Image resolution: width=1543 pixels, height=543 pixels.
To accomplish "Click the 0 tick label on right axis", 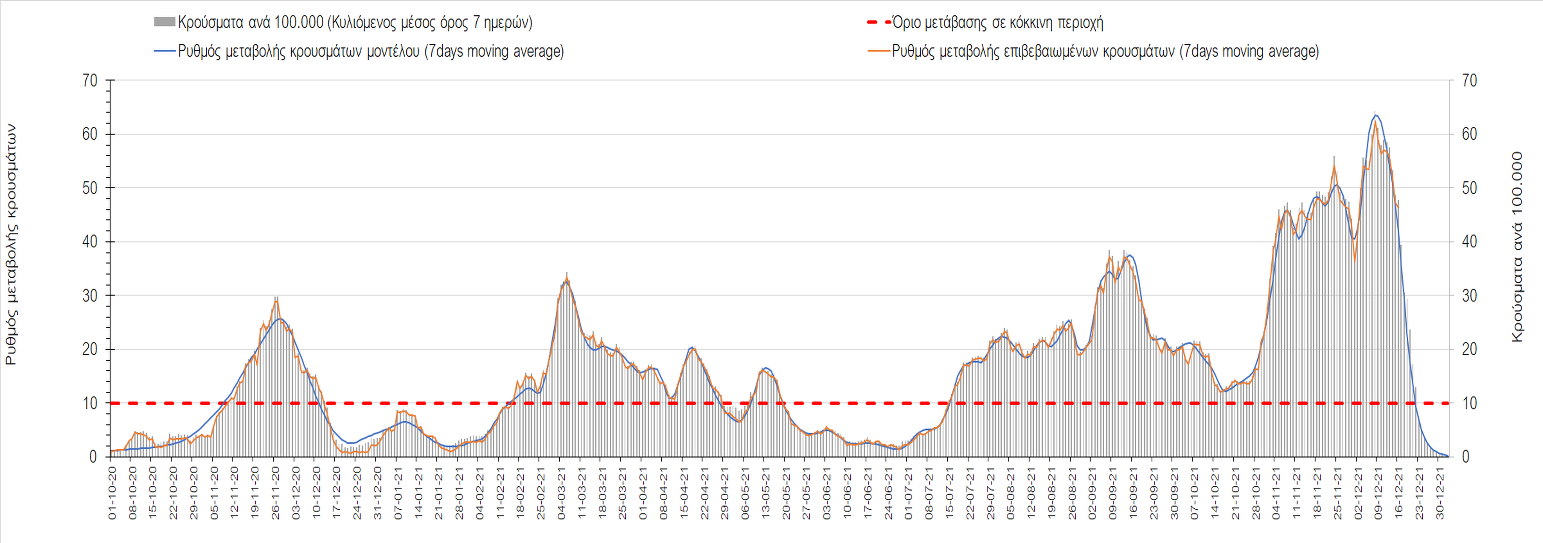I will [1466, 457].
